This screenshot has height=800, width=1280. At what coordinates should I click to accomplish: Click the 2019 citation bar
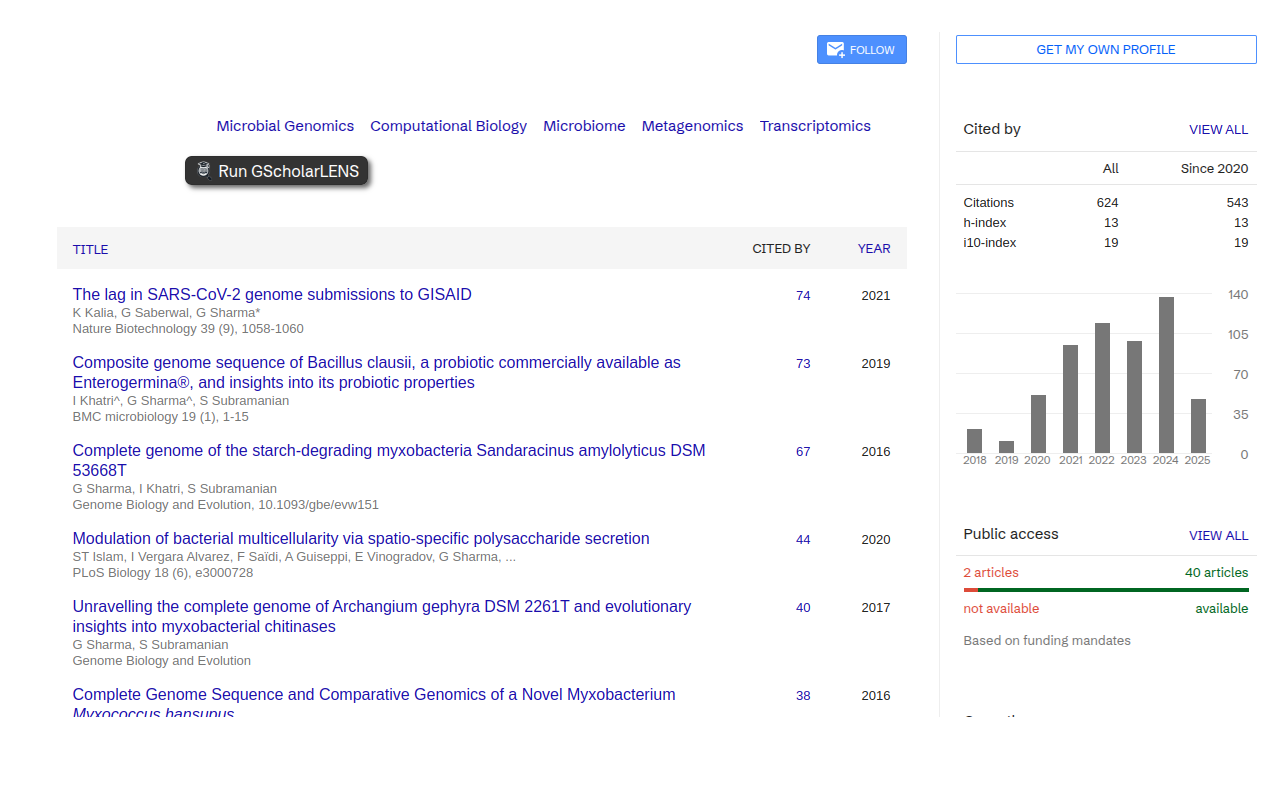pos(1006,445)
